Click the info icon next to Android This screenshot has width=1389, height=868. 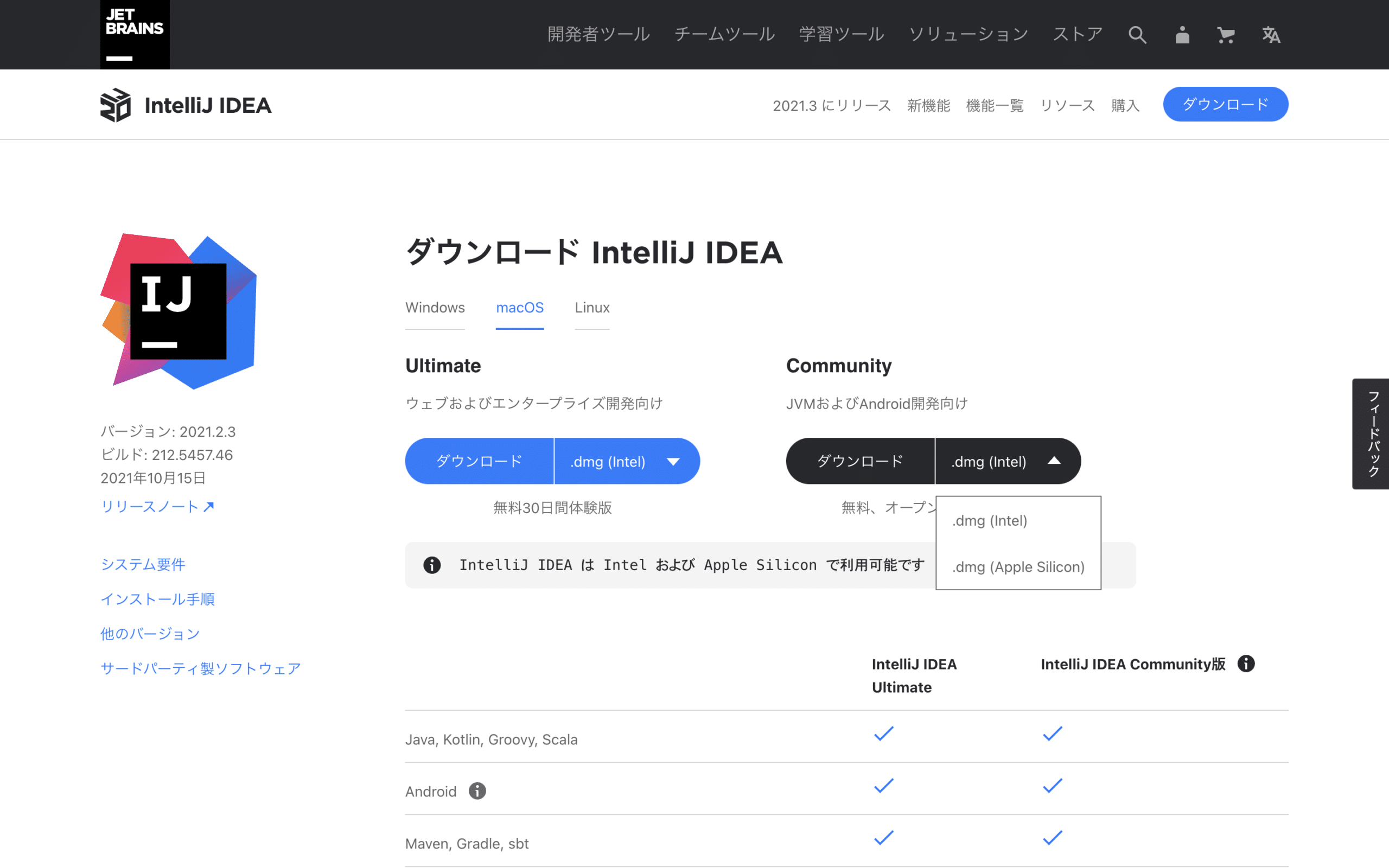click(x=477, y=790)
